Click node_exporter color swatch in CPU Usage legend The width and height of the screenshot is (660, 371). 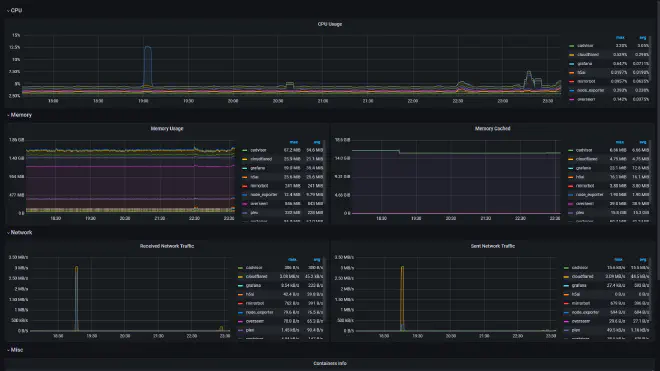pyautogui.click(x=571, y=90)
